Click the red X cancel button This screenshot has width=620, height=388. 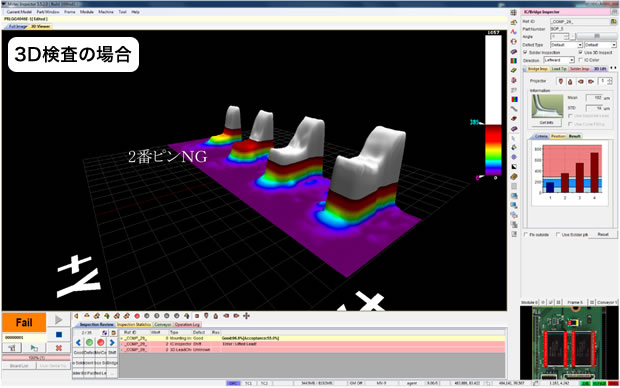pos(59,348)
